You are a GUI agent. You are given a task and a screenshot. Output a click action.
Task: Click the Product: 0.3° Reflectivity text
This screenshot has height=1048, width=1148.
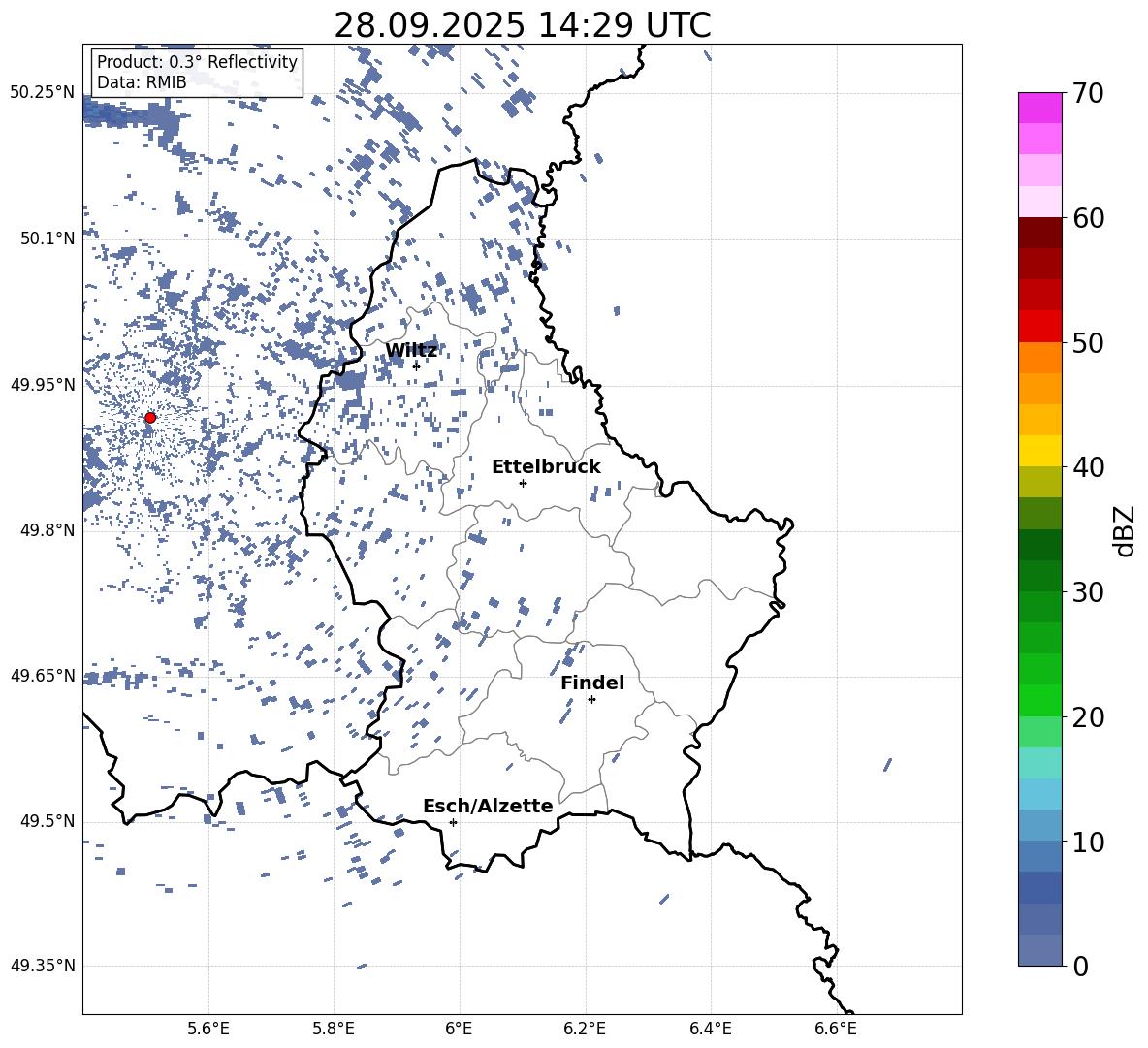tap(197, 62)
